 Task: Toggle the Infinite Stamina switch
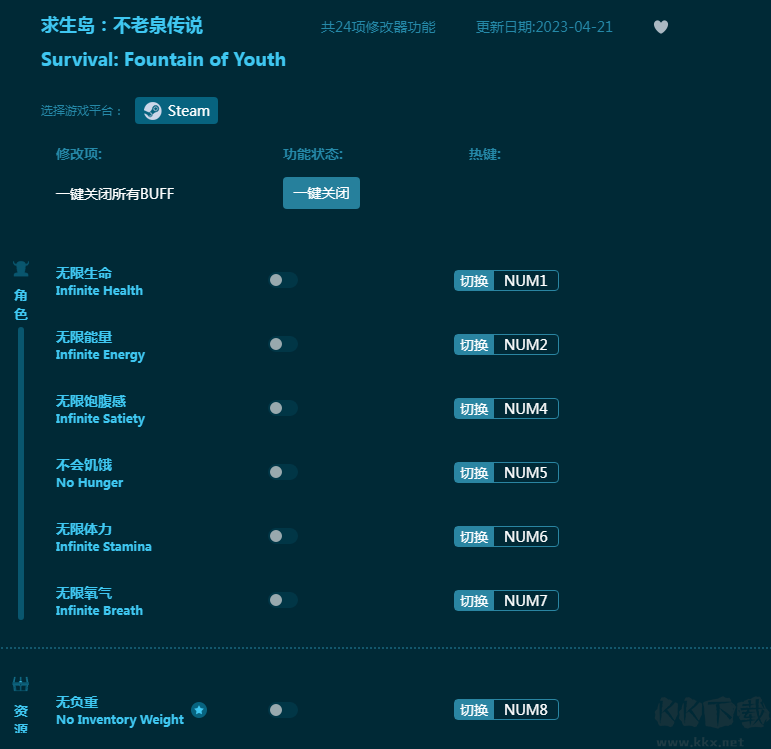coord(283,536)
